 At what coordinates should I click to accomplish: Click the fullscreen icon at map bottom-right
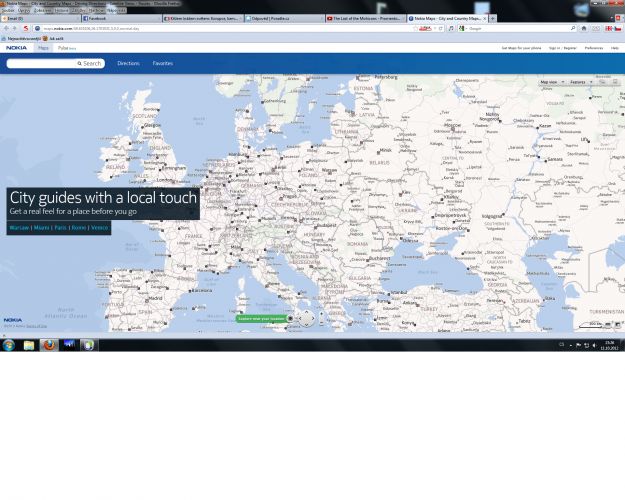click(x=617, y=325)
